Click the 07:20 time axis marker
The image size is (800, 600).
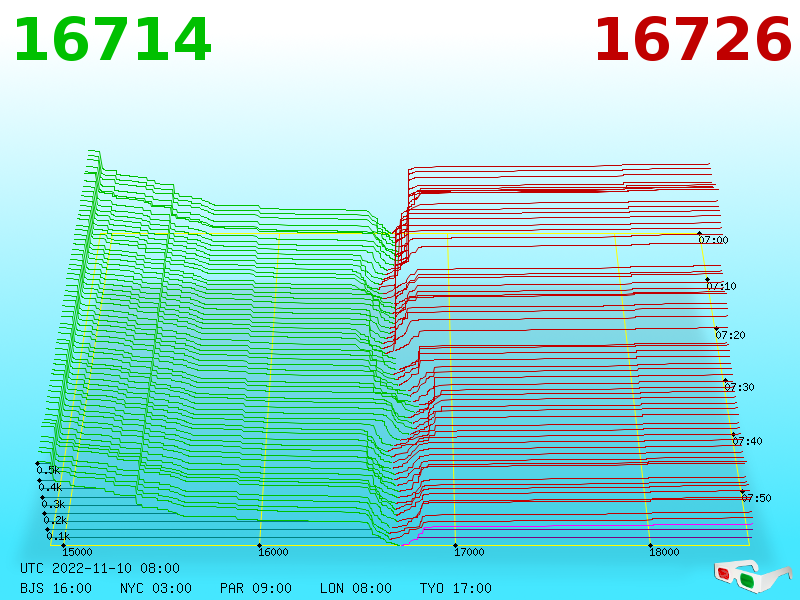click(x=730, y=335)
